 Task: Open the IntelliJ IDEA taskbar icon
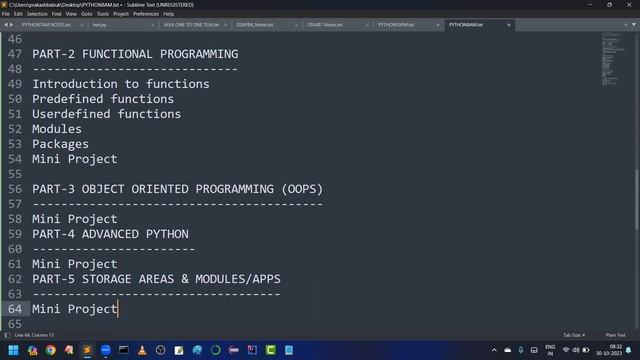(x=252, y=350)
